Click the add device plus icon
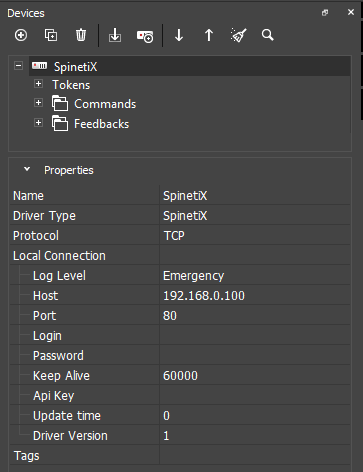The image size is (363, 472). (x=21, y=35)
